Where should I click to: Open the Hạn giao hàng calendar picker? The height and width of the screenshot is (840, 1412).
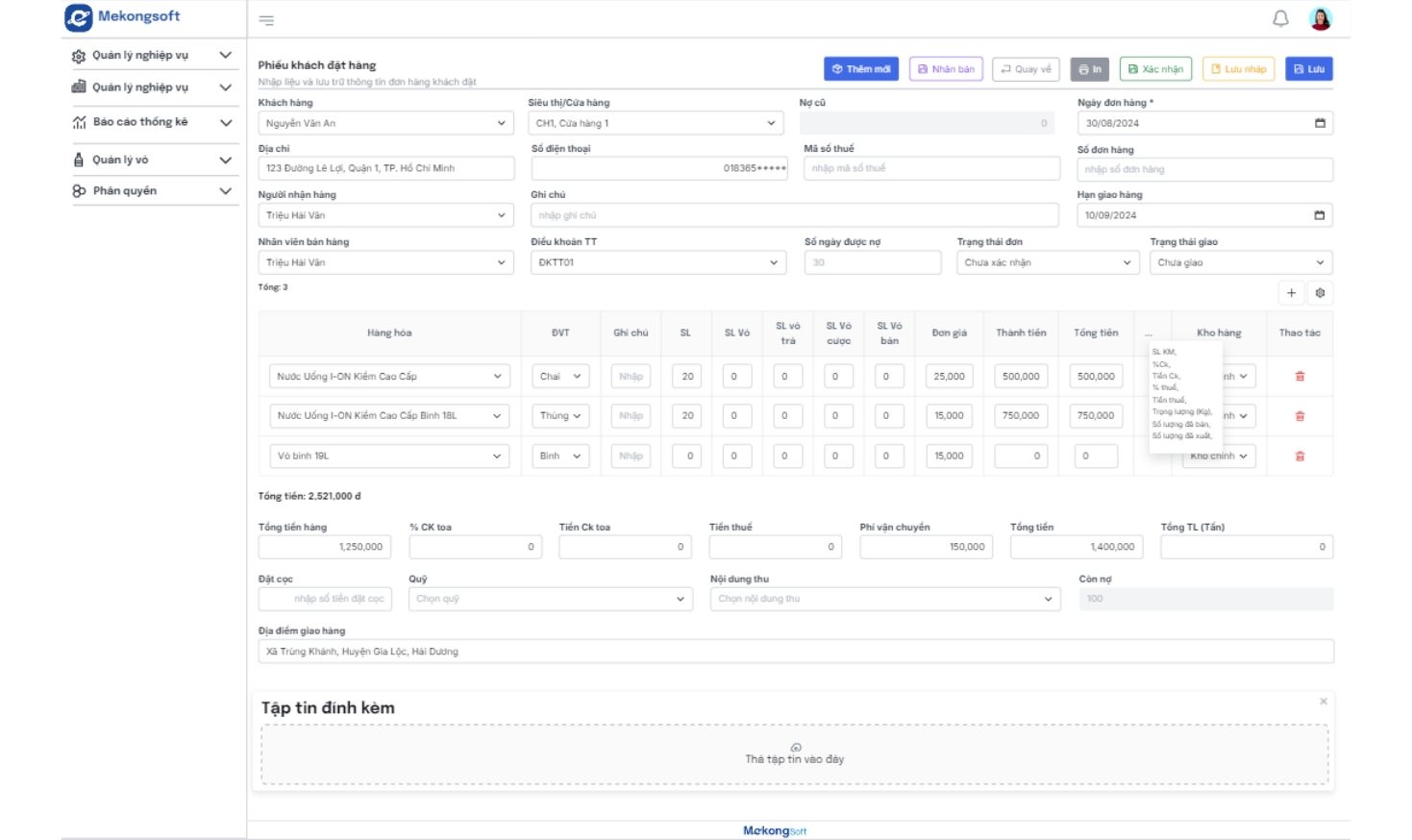[x=1320, y=215]
